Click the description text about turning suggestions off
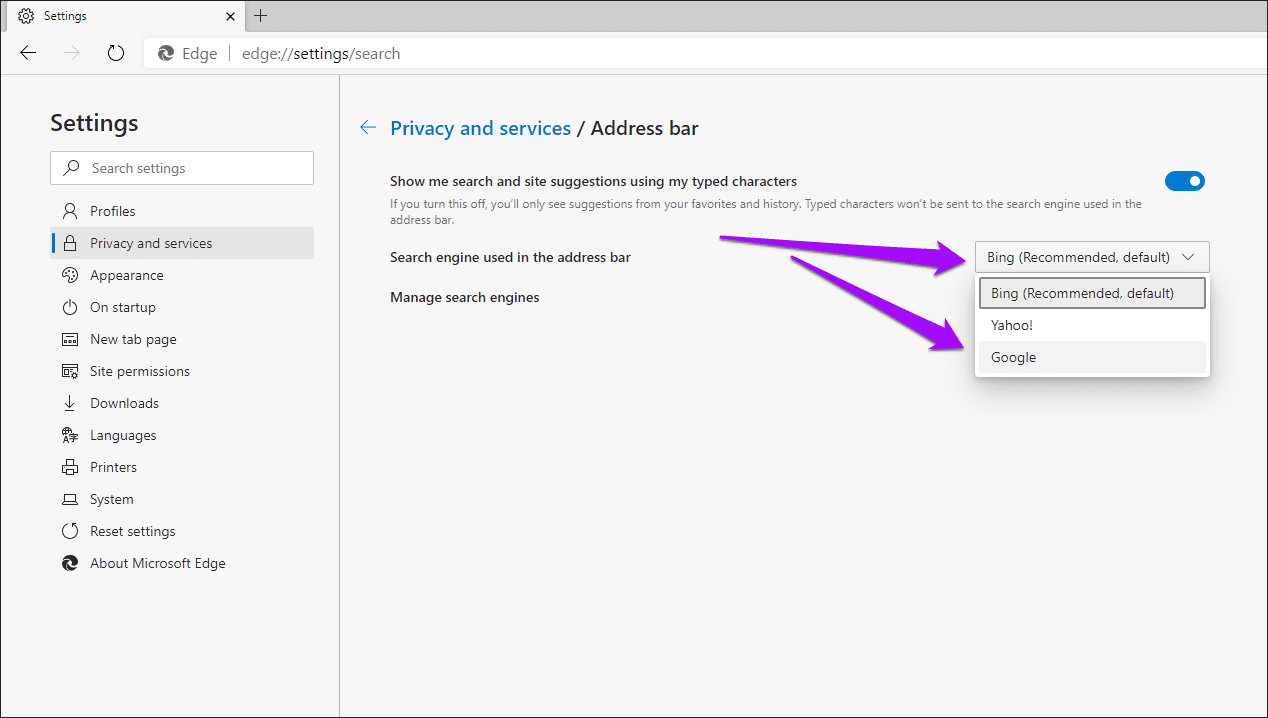Image resolution: width=1268 pixels, height=718 pixels. (766, 211)
